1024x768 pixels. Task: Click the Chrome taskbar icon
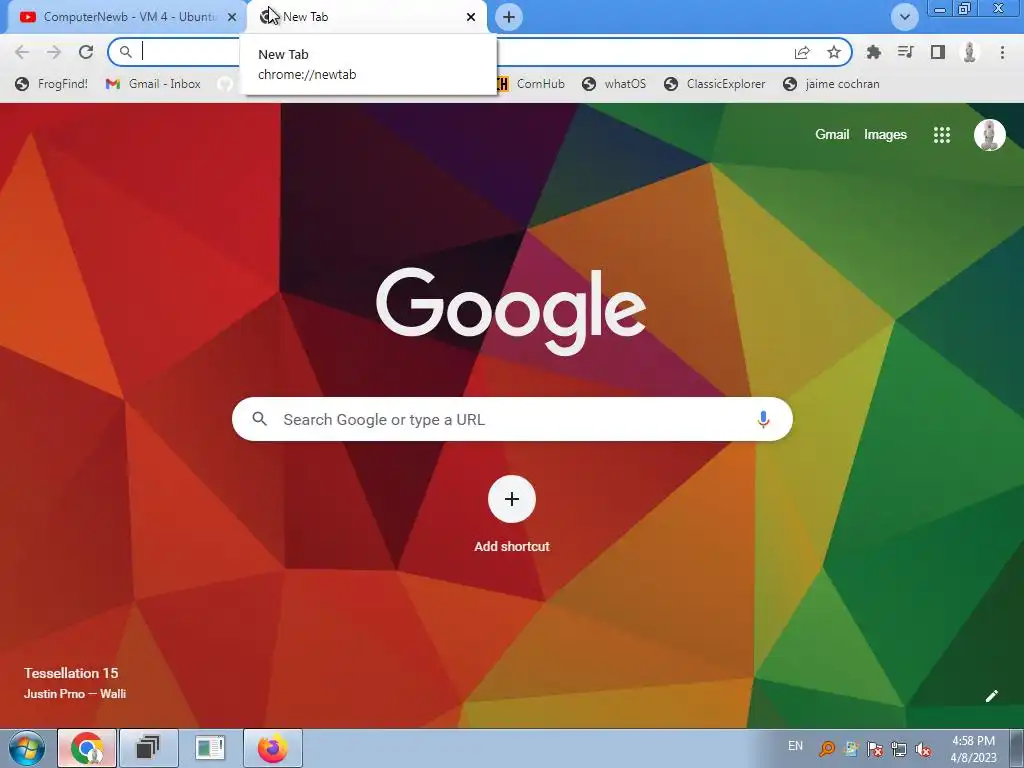[x=87, y=748]
